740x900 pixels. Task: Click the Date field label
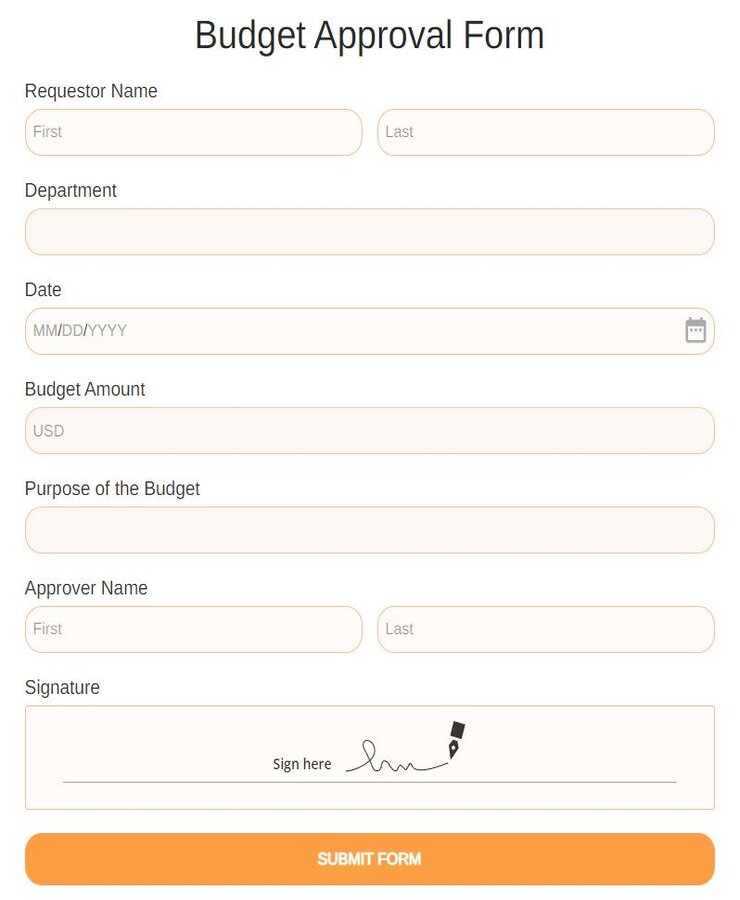coord(43,290)
